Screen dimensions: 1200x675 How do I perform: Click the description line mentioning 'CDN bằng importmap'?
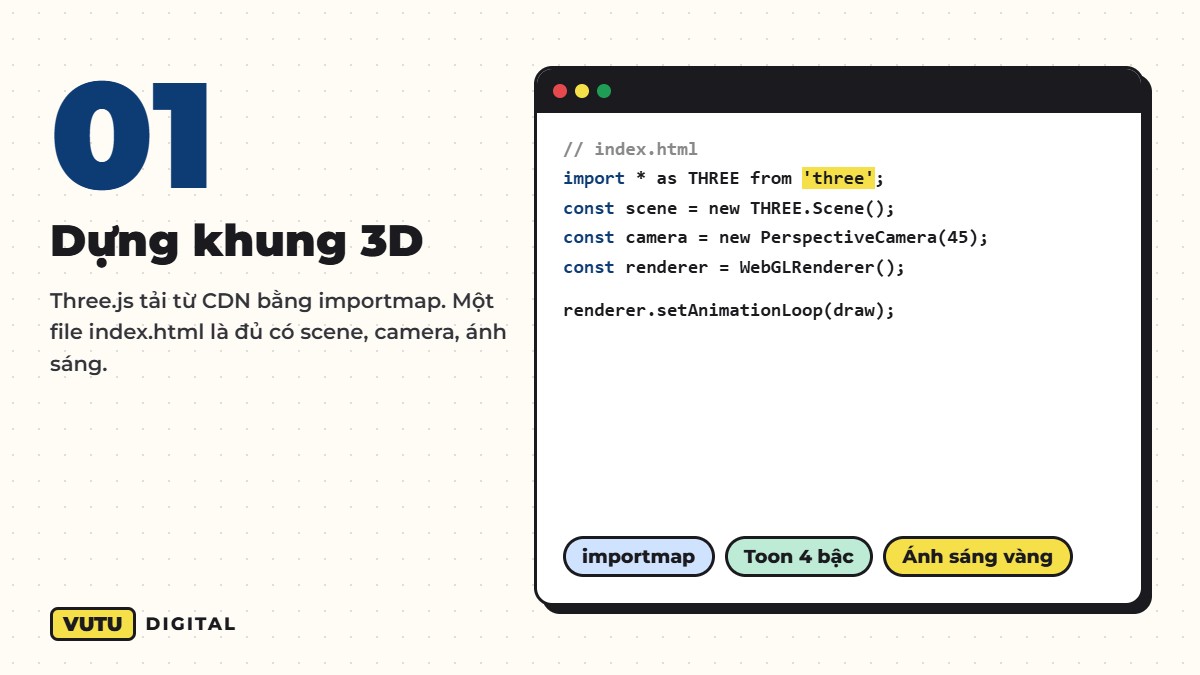tap(272, 301)
